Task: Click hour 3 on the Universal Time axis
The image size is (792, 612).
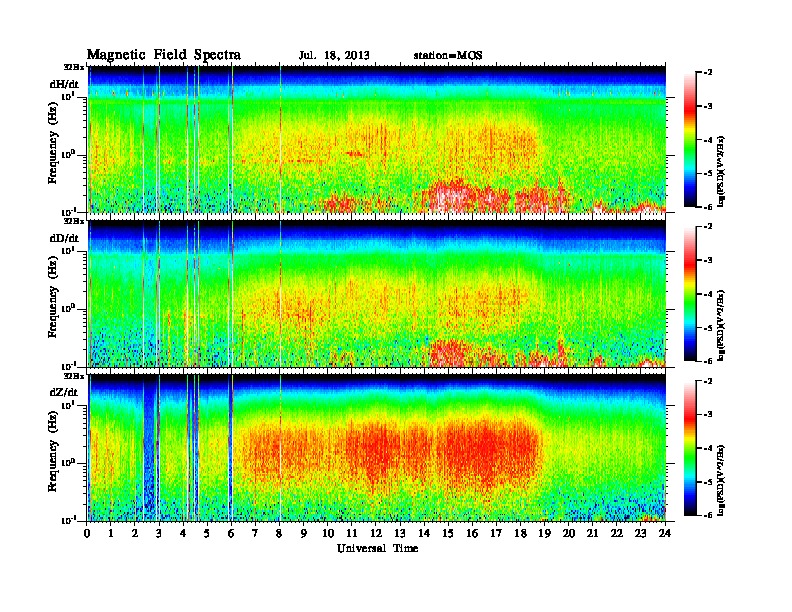Action: [159, 534]
